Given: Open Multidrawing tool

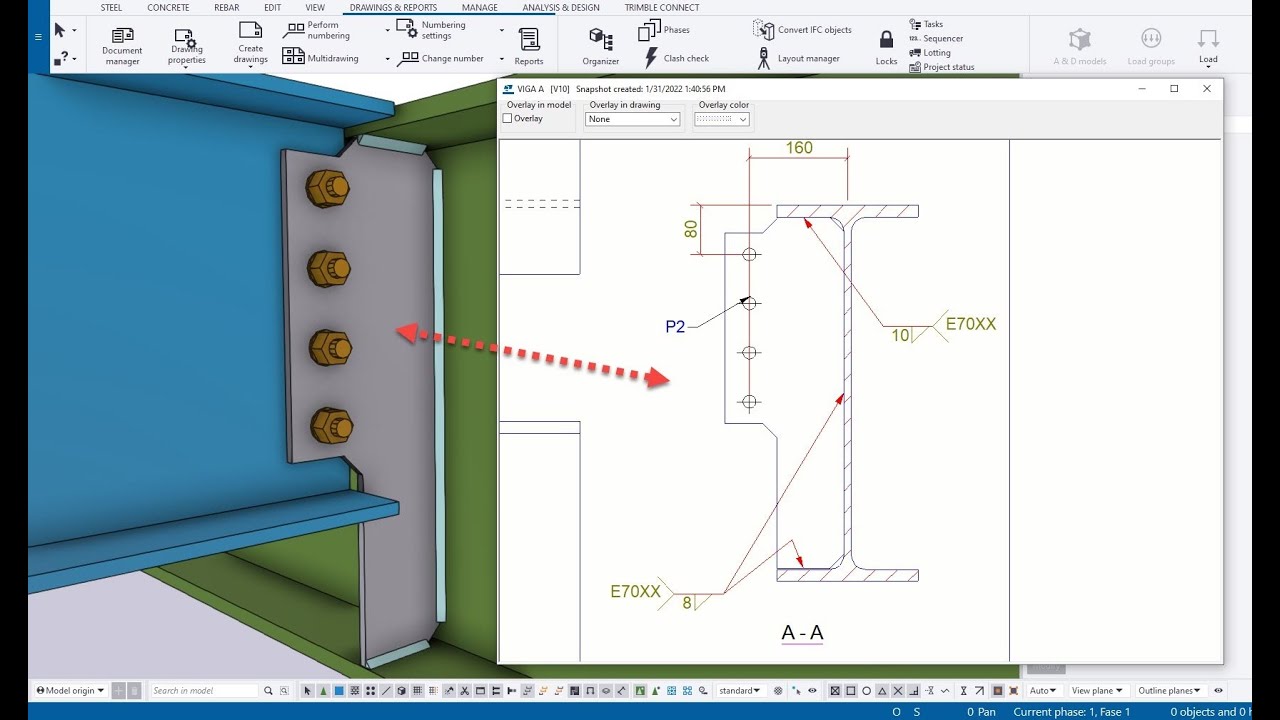Looking at the screenshot, I should tap(321, 58).
